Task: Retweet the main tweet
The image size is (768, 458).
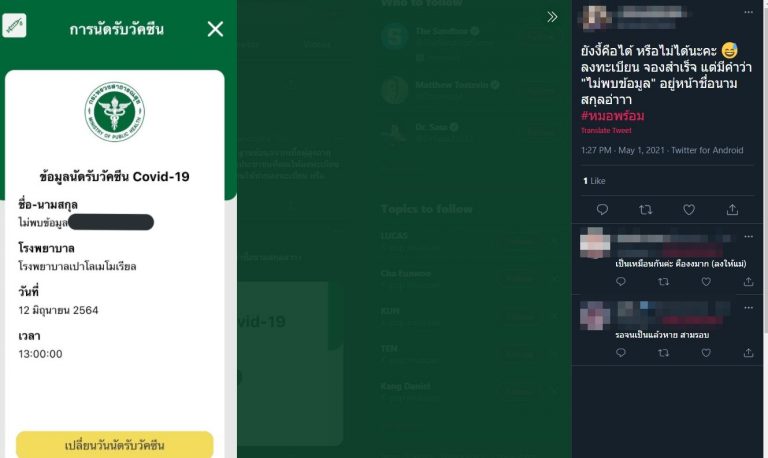Action: 646,210
